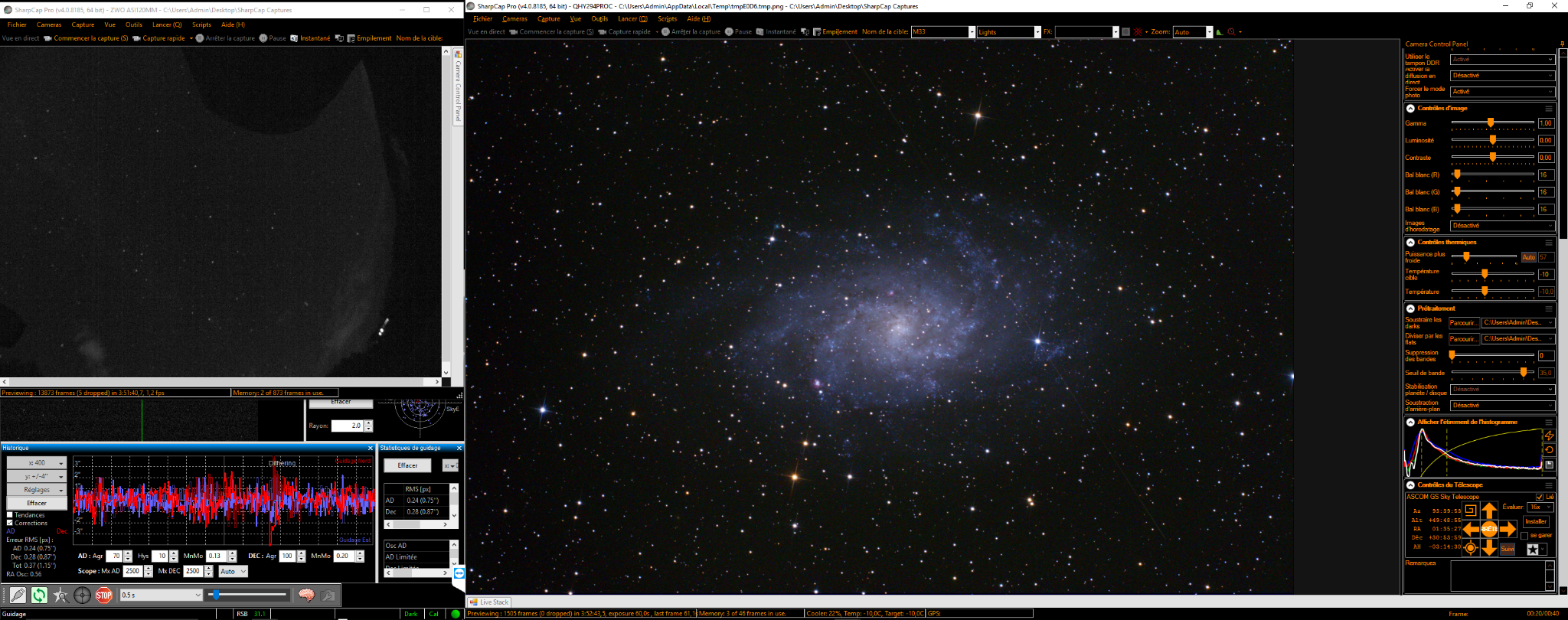Open Prétraitement section options menu icon
Viewport: 1568px width, 620px height.
[x=1548, y=309]
